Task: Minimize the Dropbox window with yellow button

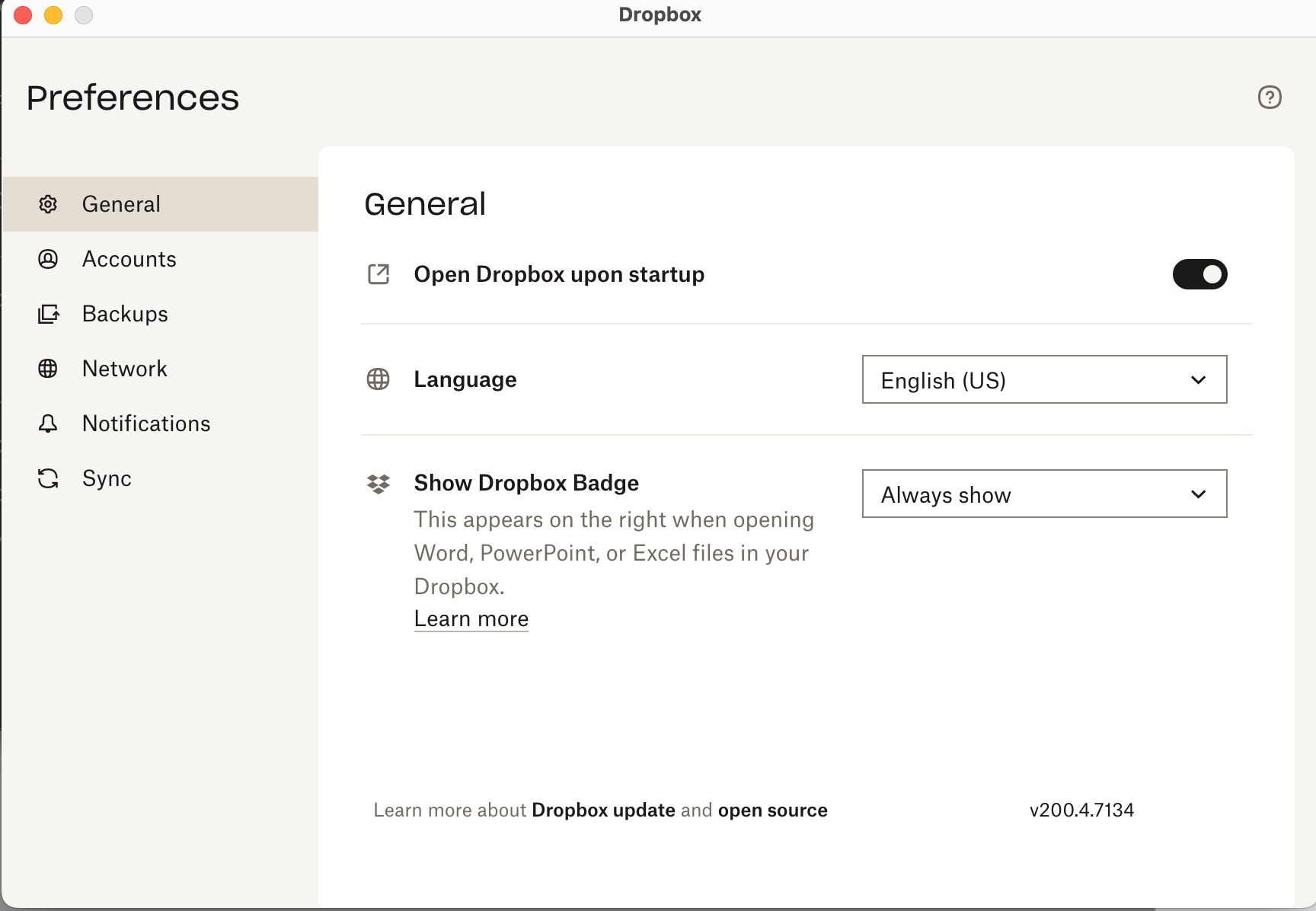Action: 53,15
